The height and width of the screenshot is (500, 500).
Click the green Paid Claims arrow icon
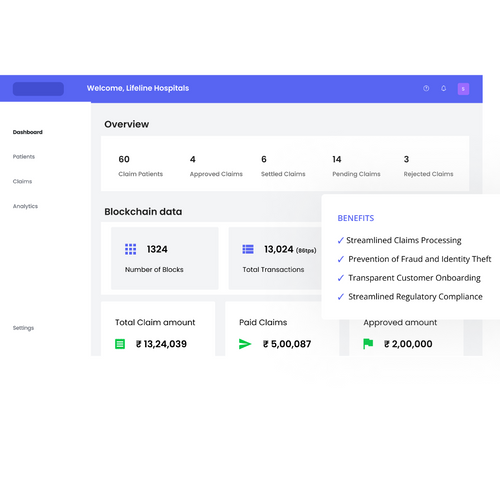245,344
